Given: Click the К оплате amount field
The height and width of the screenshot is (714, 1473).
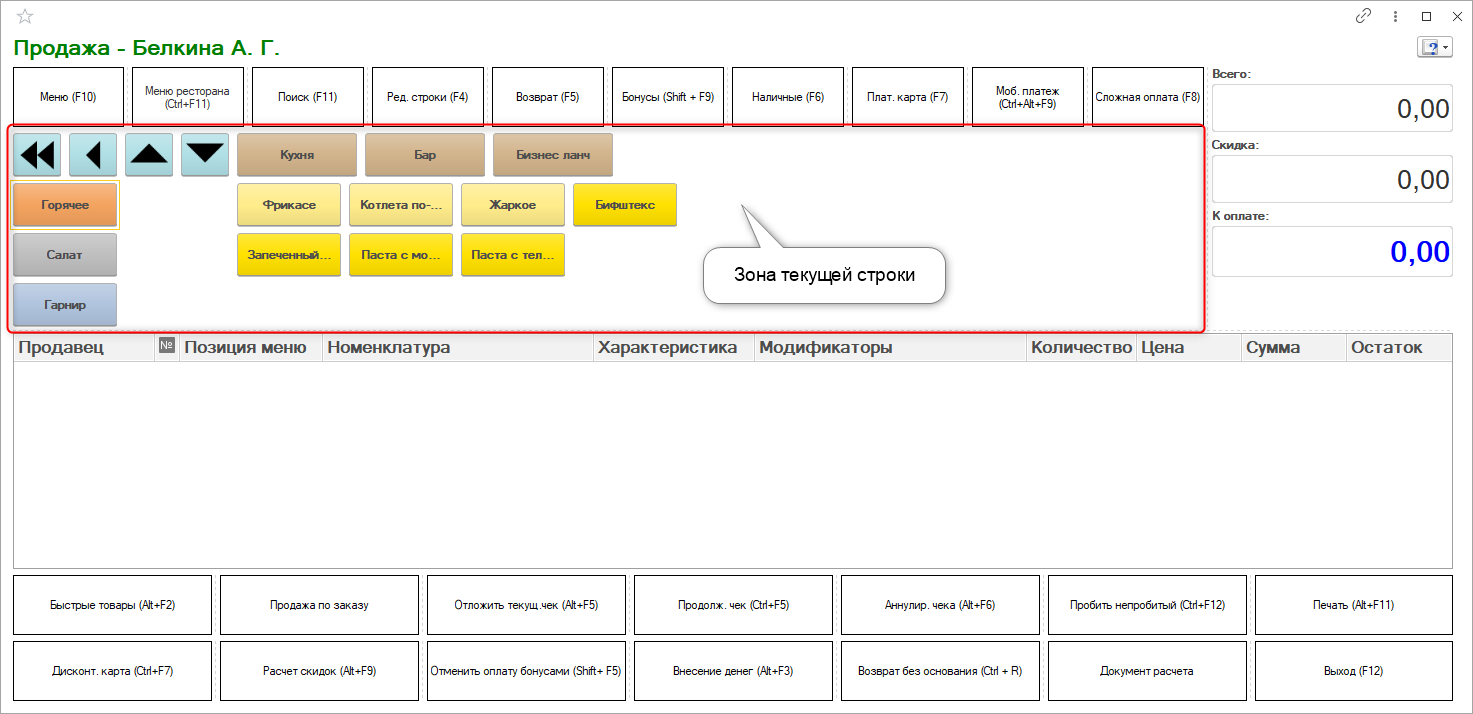Looking at the screenshot, I should (1332, 251).
